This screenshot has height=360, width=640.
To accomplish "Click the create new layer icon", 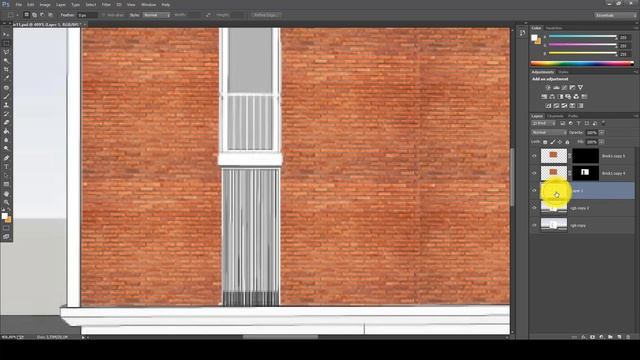I will pyautogui.click(x=619, y=337).
